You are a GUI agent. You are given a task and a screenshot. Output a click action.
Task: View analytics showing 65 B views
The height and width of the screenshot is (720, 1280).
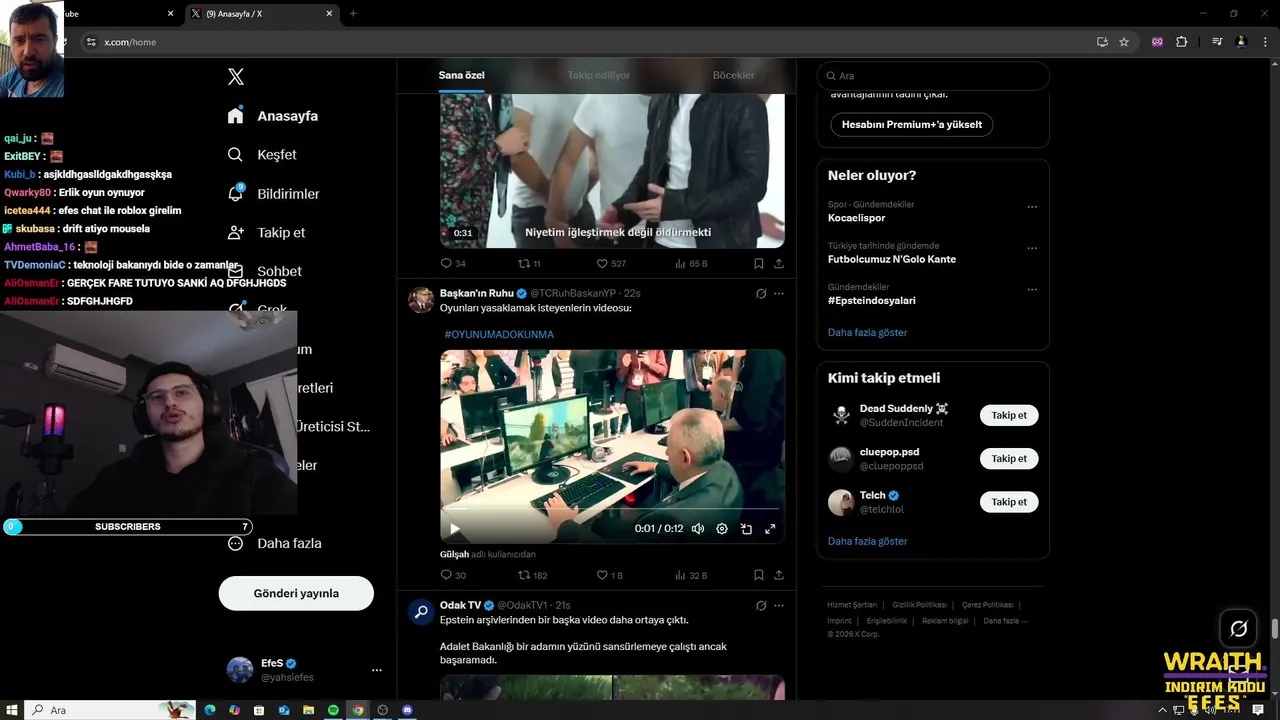[690, 264]
